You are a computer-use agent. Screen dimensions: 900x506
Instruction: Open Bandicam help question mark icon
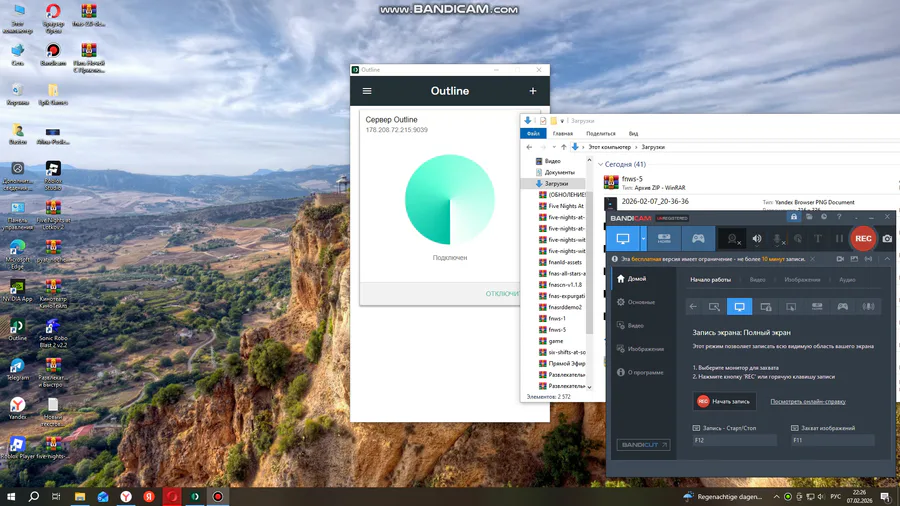(x=839, y=217)
